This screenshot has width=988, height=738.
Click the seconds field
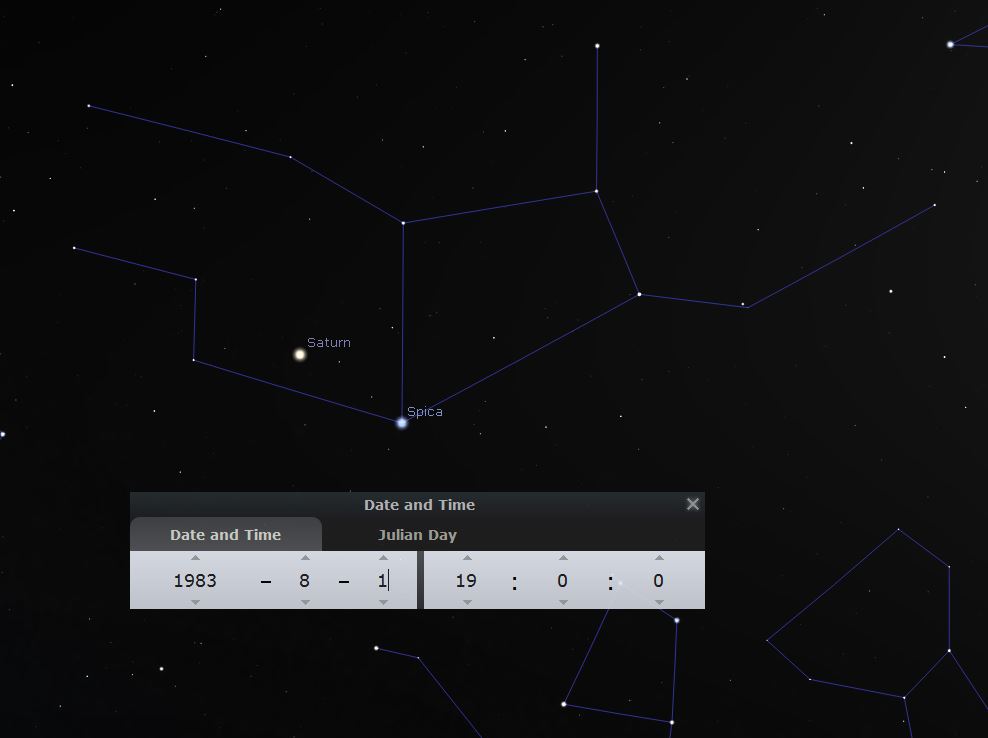coord(659,580)
